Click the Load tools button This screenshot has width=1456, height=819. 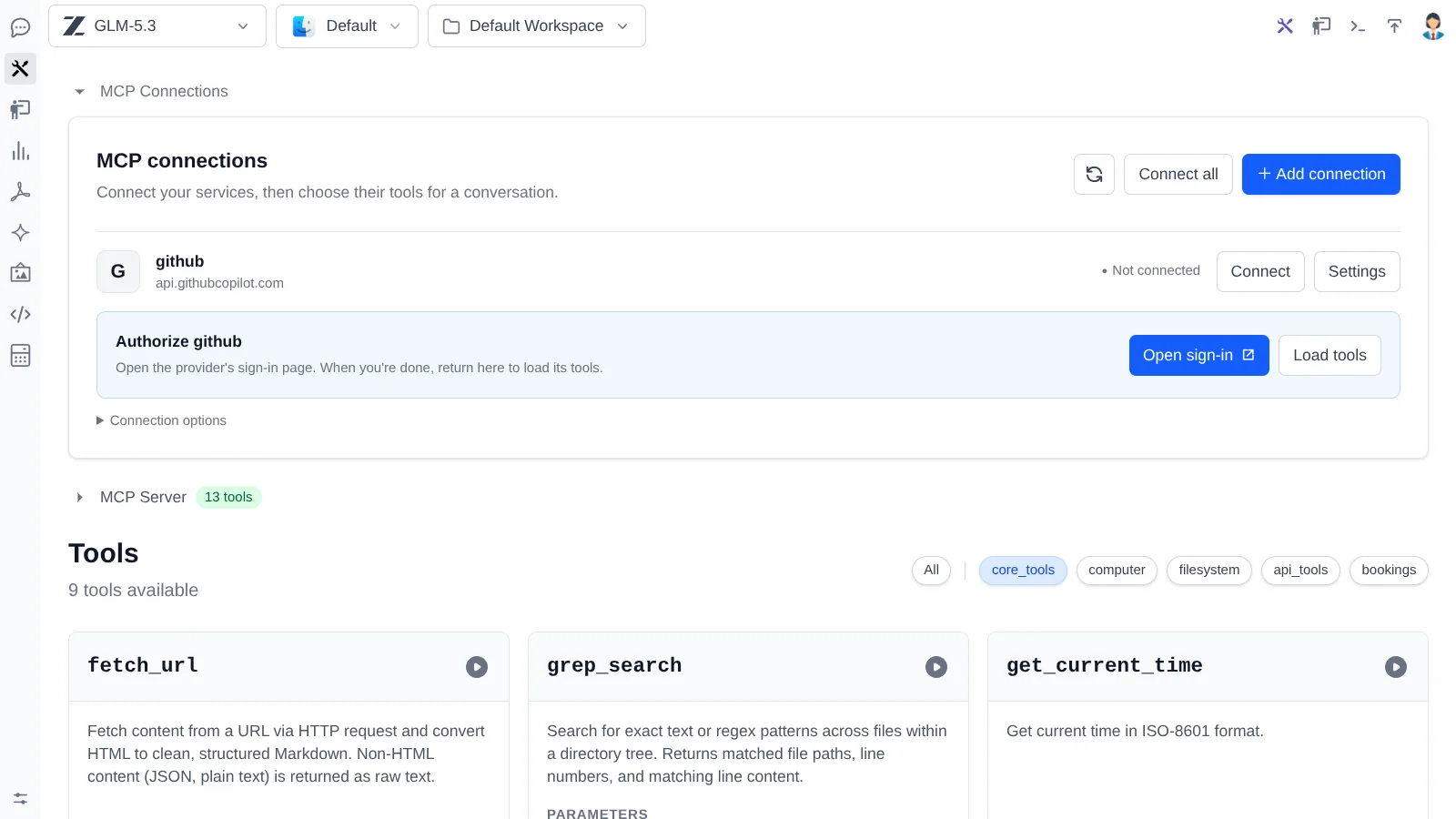click(x=1330, y=355)
